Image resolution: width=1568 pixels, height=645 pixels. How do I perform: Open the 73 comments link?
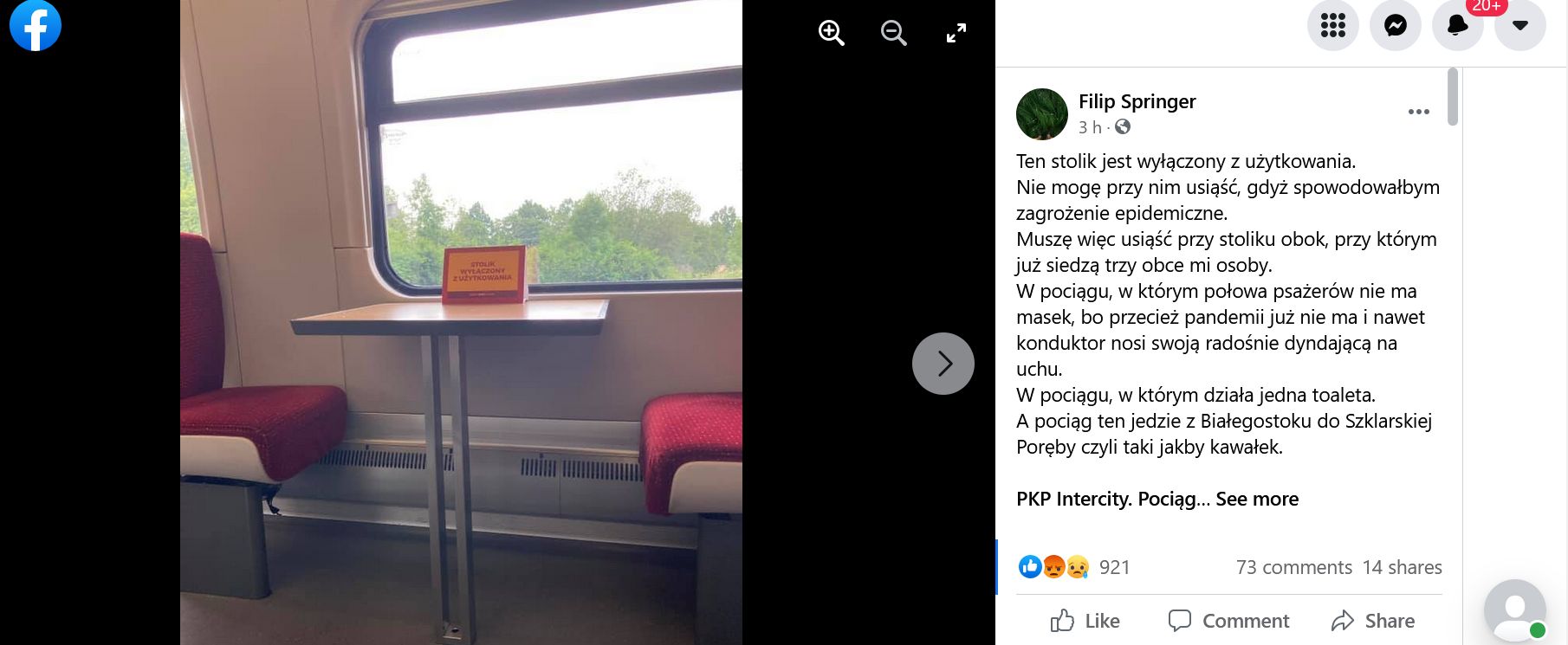pos(1293,567)
